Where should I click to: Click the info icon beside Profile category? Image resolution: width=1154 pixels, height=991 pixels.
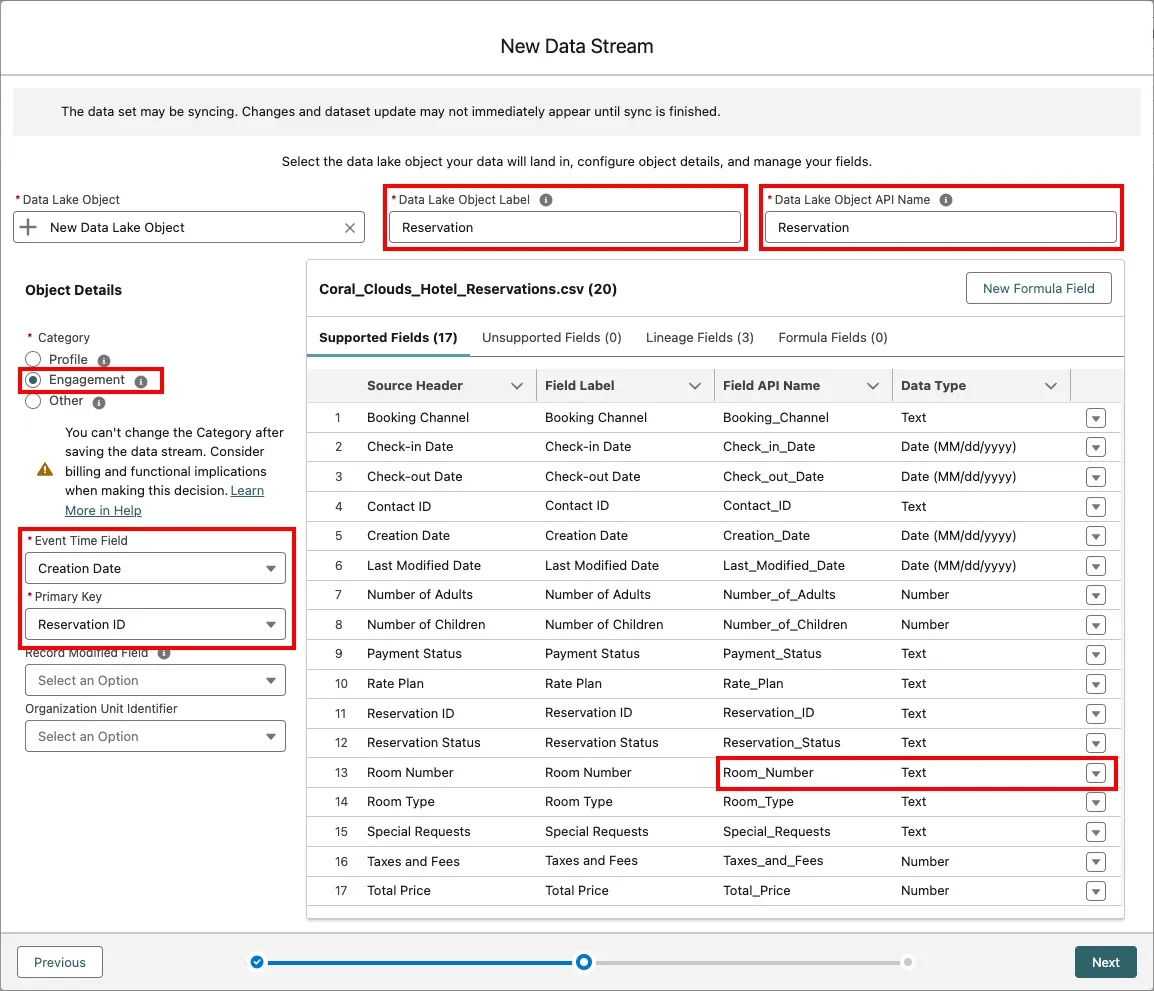104,360
